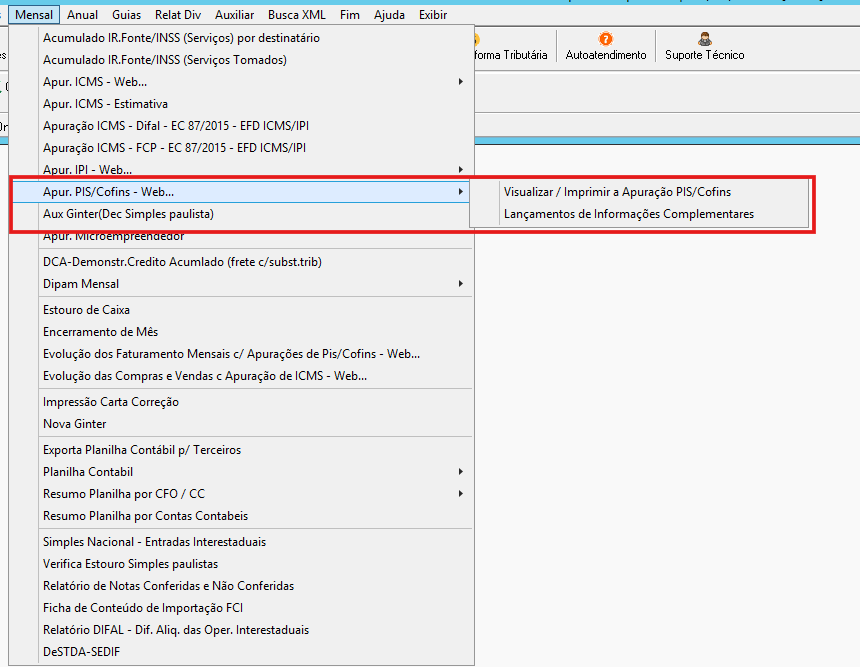Choose Visualizar / Imprimir a Apuração PIS/Cofins
860x667 pixels.
pyautogui.click(x=640, y=192)
